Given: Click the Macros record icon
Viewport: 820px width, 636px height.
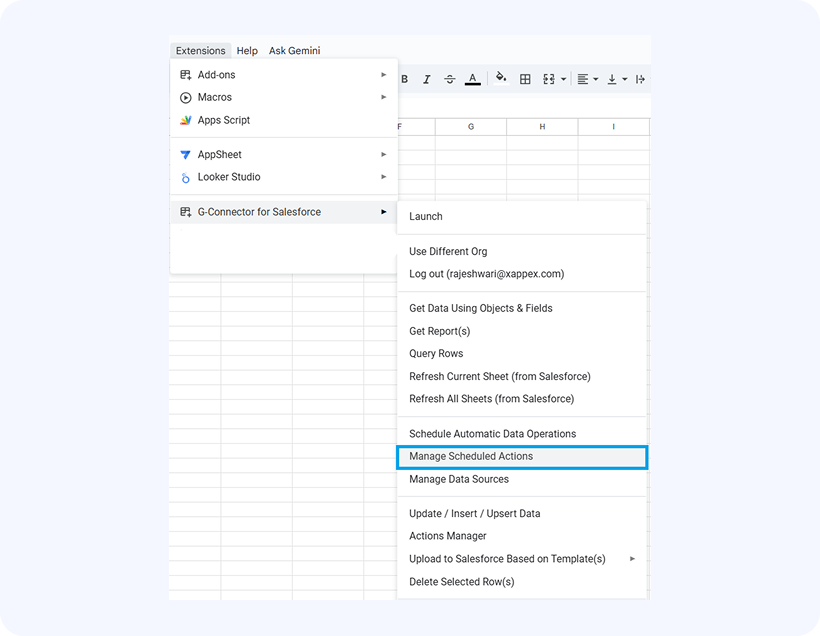Looking at the screenshot, I should click(x=185, y=97).
